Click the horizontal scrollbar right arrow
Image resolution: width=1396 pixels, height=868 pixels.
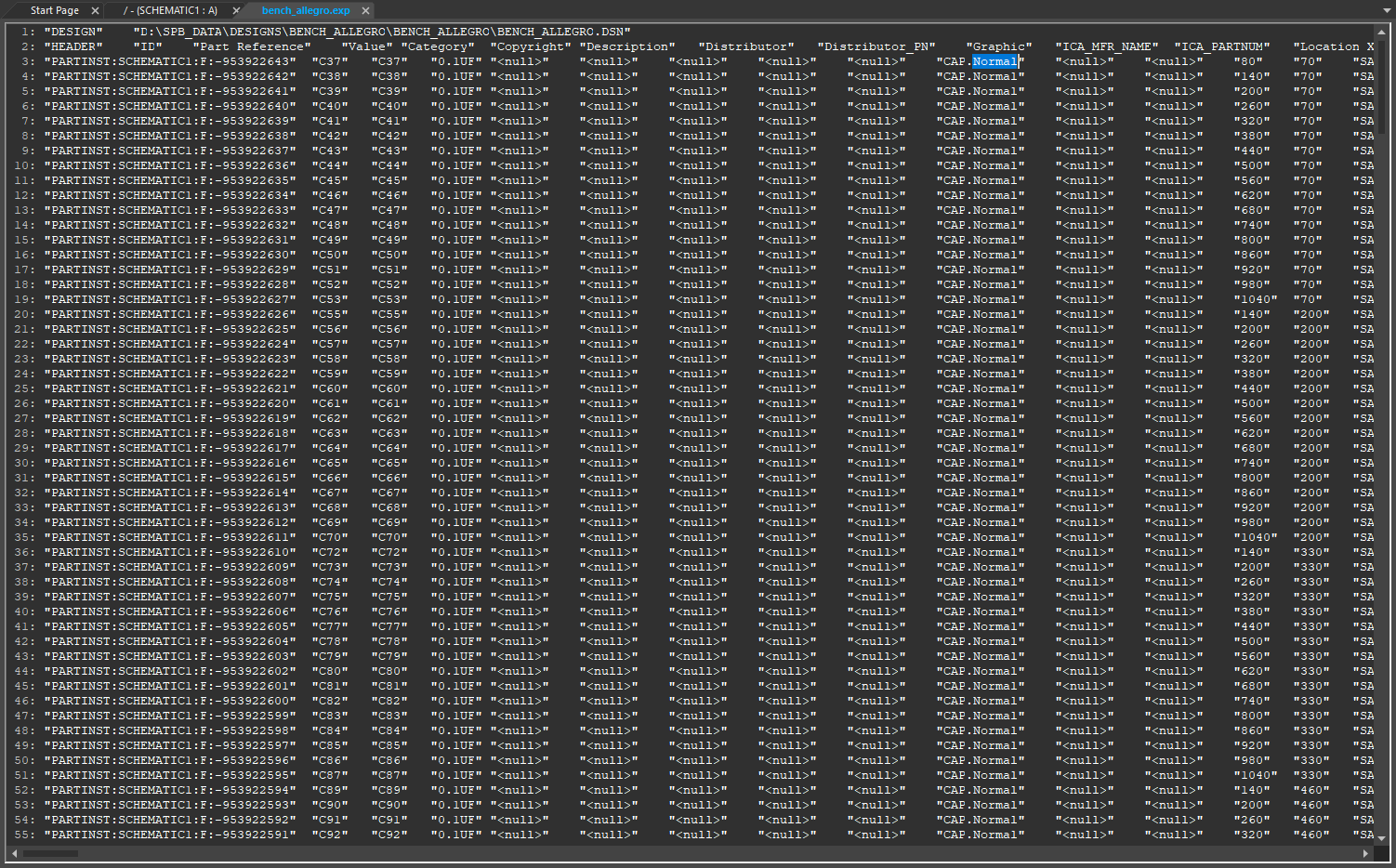coord(1366,852)
